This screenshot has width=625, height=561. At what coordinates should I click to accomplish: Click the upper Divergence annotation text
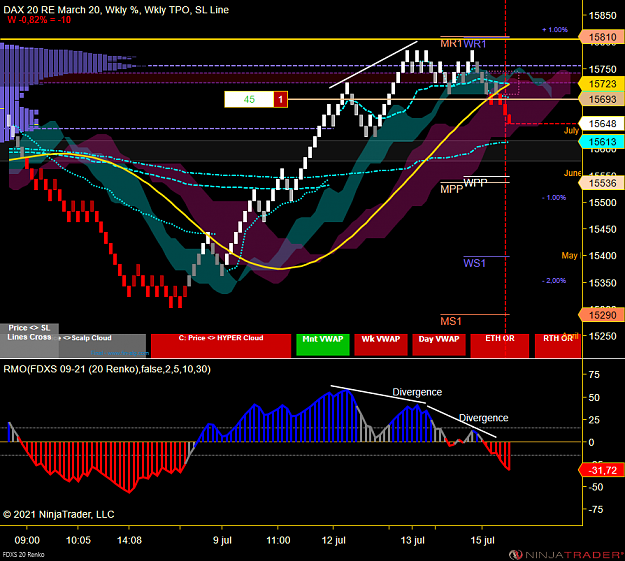click(417, 392)
